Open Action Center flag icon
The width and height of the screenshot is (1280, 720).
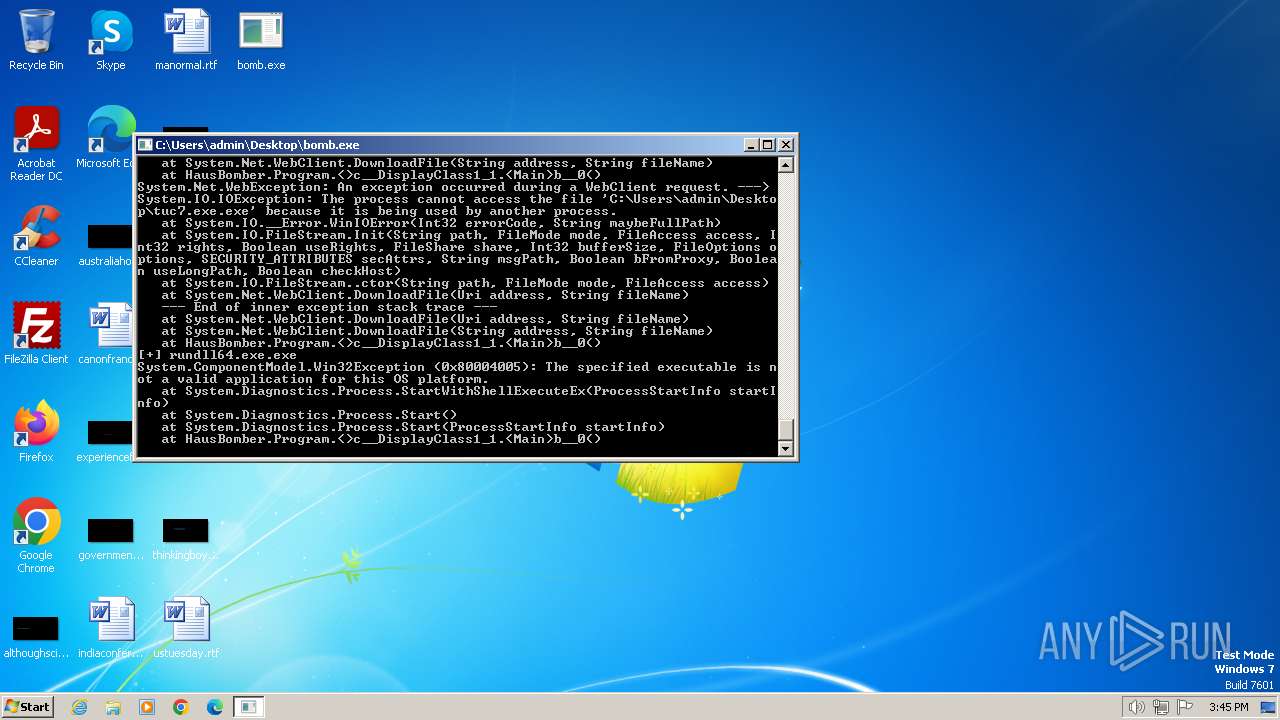1185,707
